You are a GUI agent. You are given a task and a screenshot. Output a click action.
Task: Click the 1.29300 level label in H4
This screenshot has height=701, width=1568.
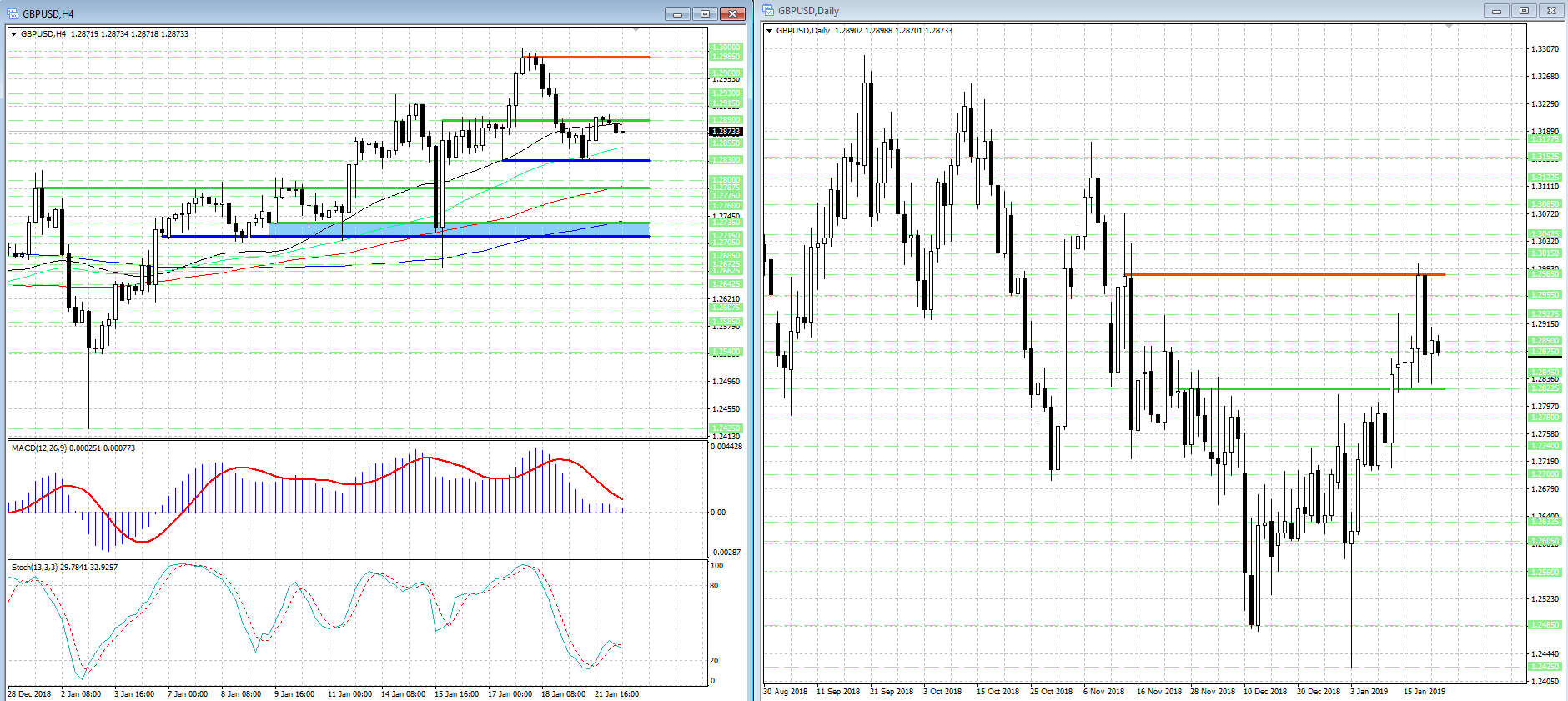tap(726, 93)
